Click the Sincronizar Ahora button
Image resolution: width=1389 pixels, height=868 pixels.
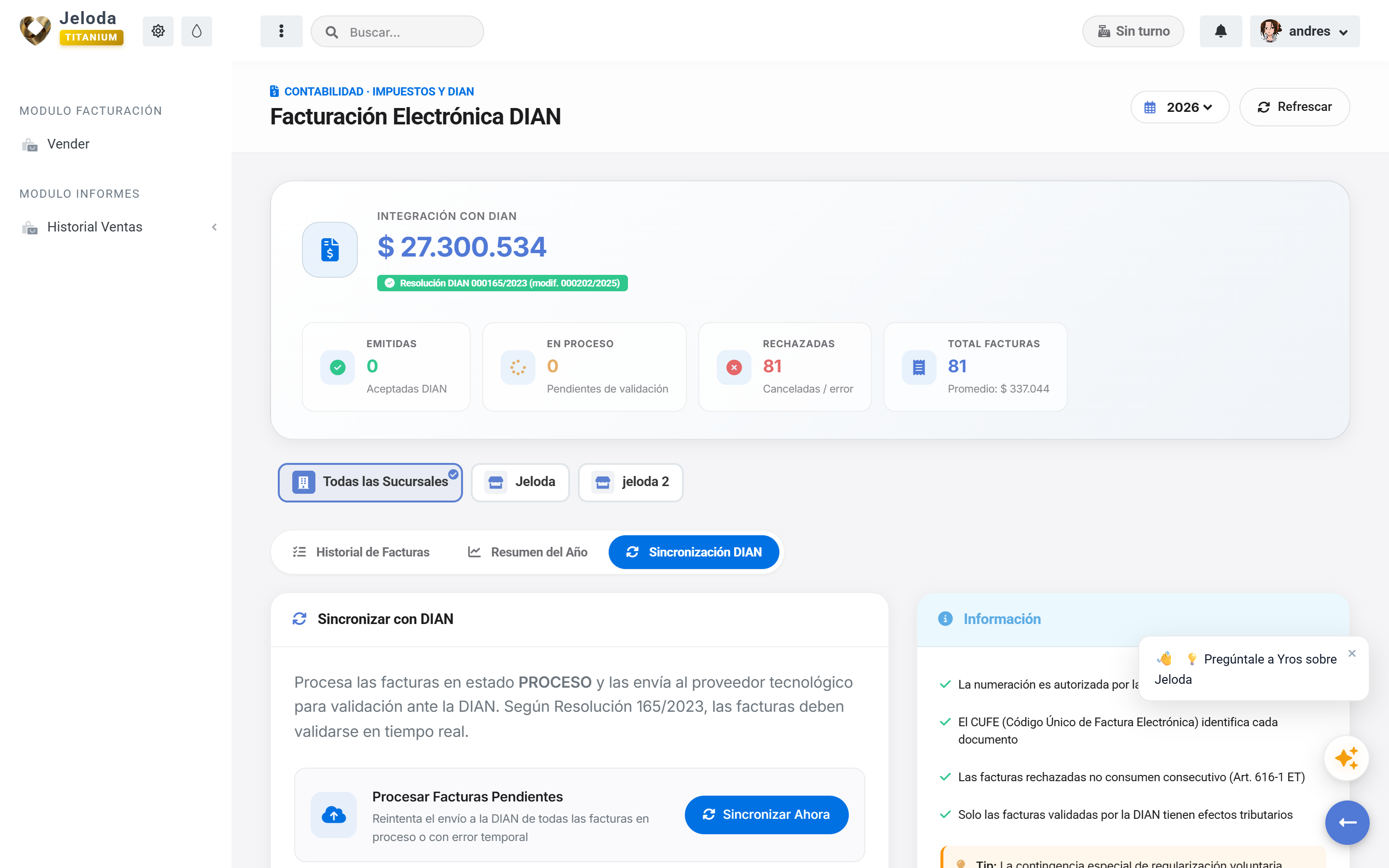coord(766,814)
